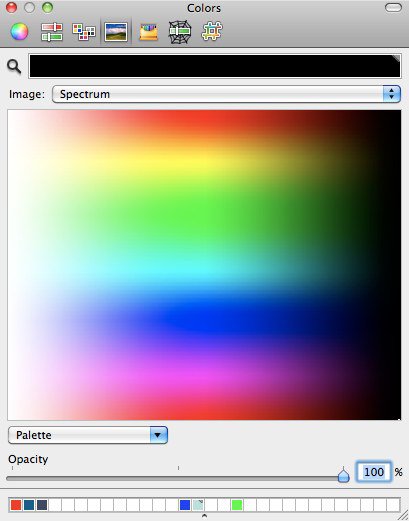Select the Color Wheel picker mode
The image size is (409, 521).
[x=19, y=32]
